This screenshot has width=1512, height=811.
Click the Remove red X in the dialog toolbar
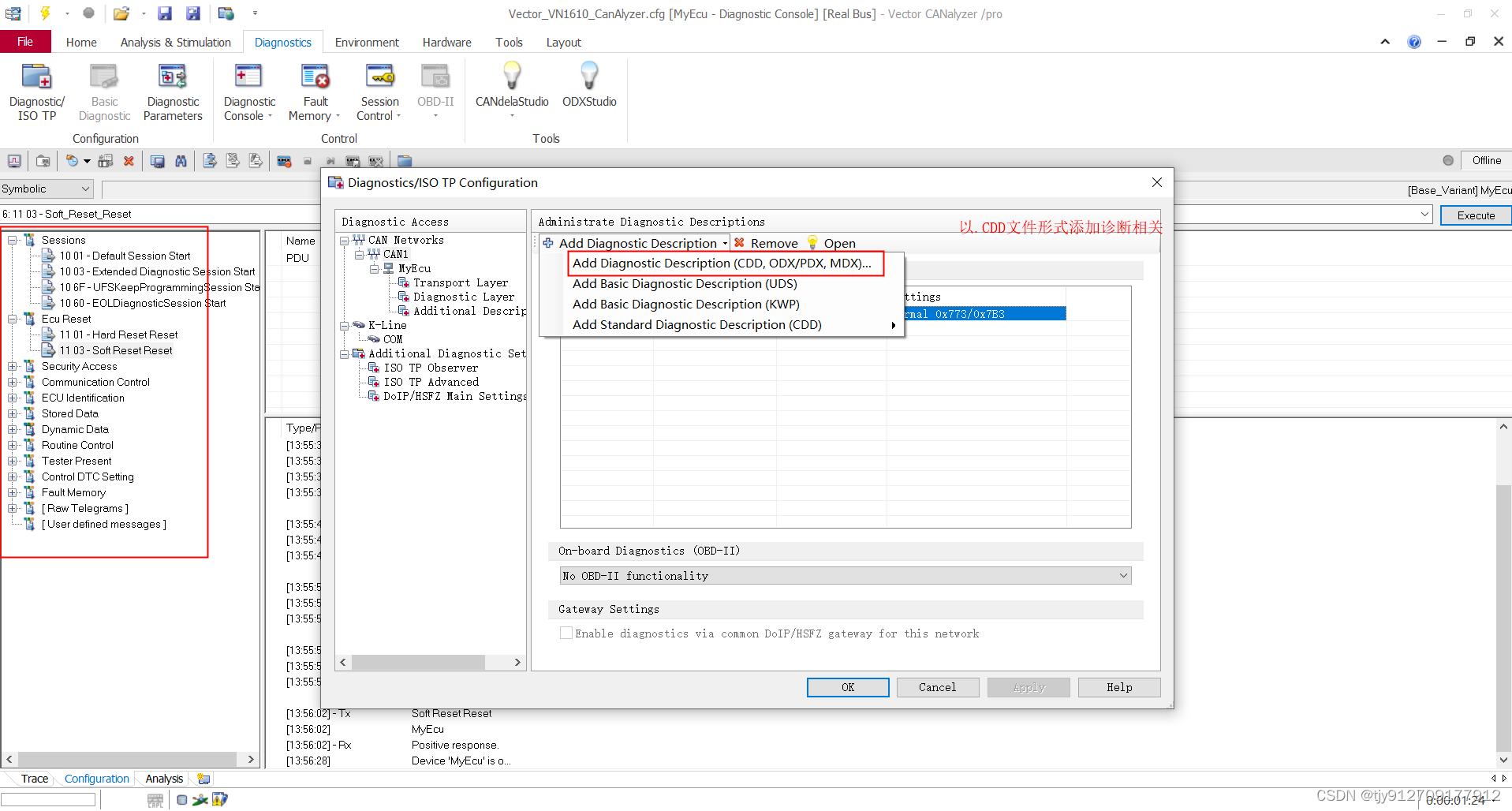point(739,243)
